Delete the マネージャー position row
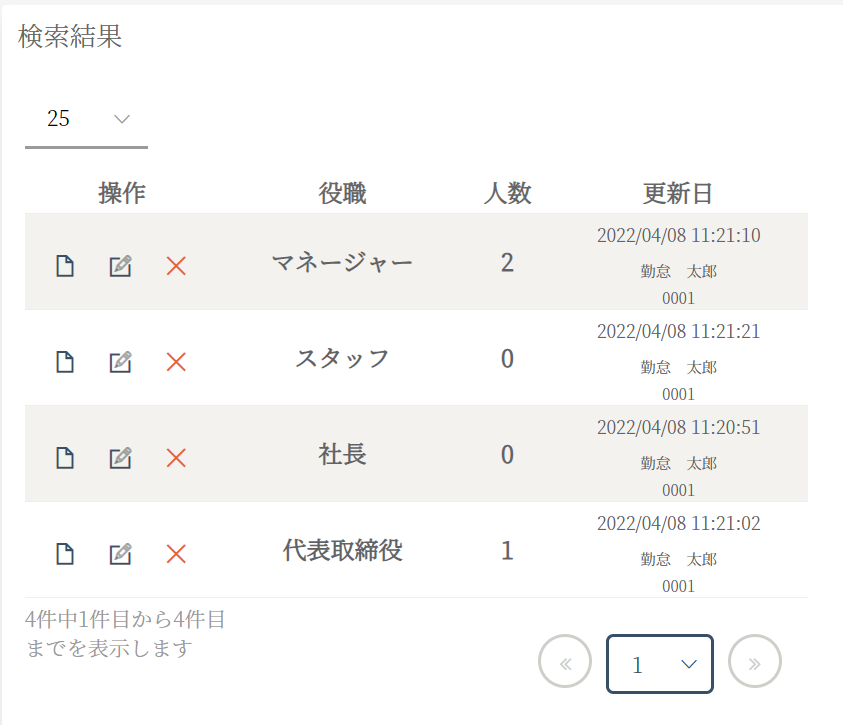 (176, 266)
